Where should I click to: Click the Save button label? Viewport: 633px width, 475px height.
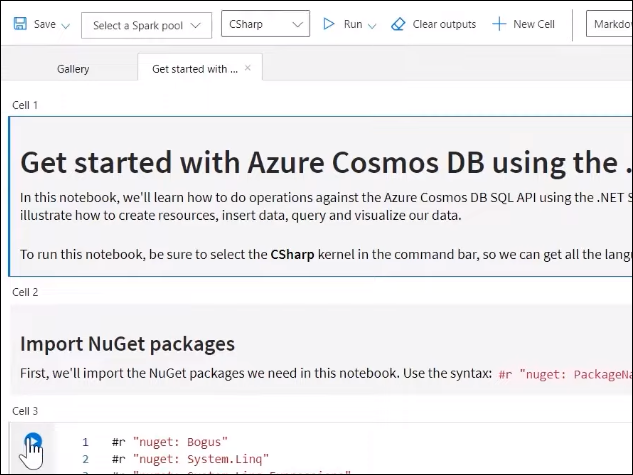click(44, 24)
